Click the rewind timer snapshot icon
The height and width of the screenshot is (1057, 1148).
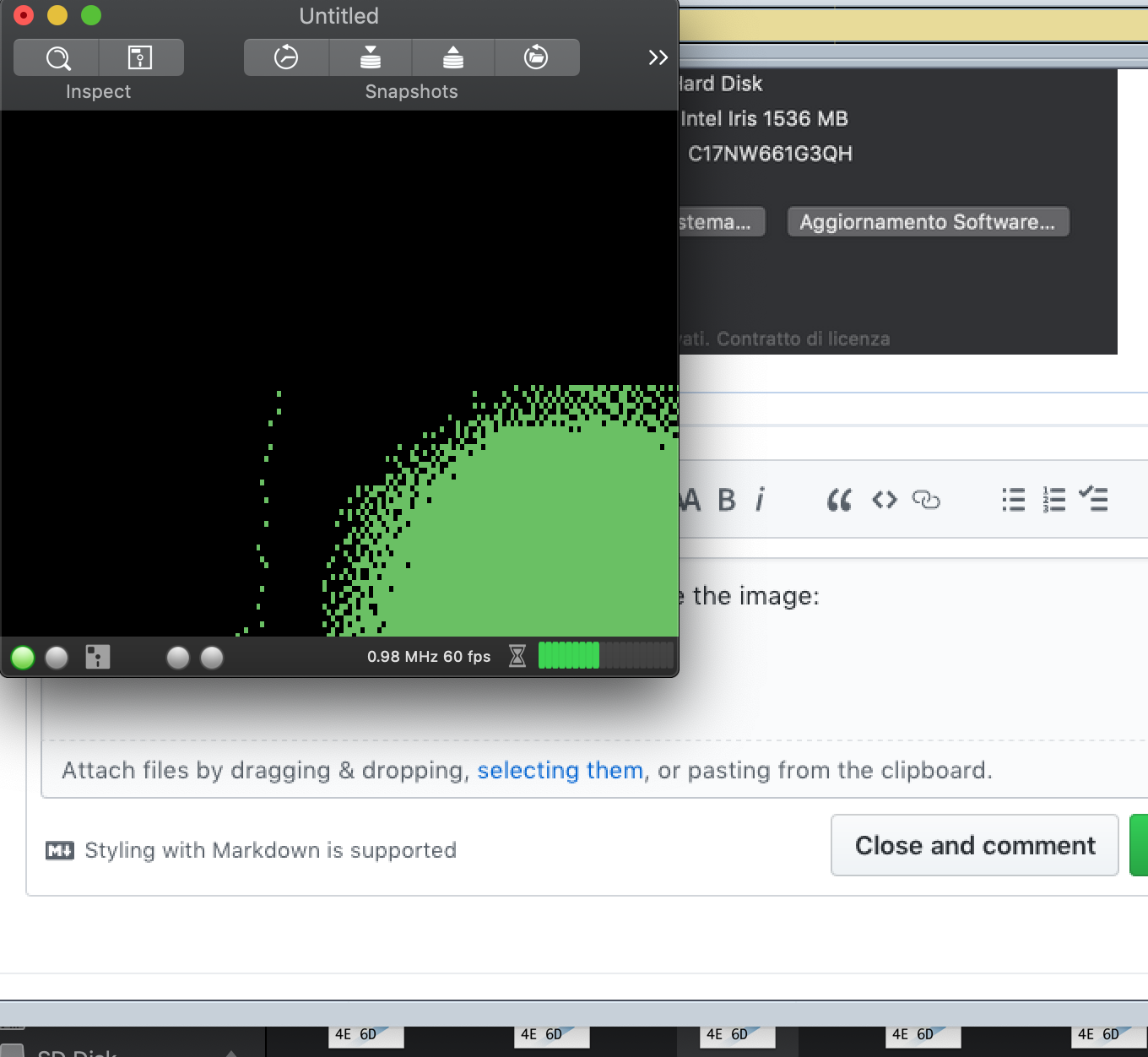[x=286, y=57]
